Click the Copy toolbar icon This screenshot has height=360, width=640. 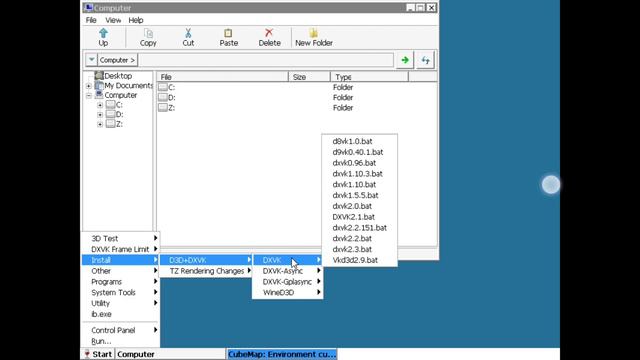pos(148,33)
